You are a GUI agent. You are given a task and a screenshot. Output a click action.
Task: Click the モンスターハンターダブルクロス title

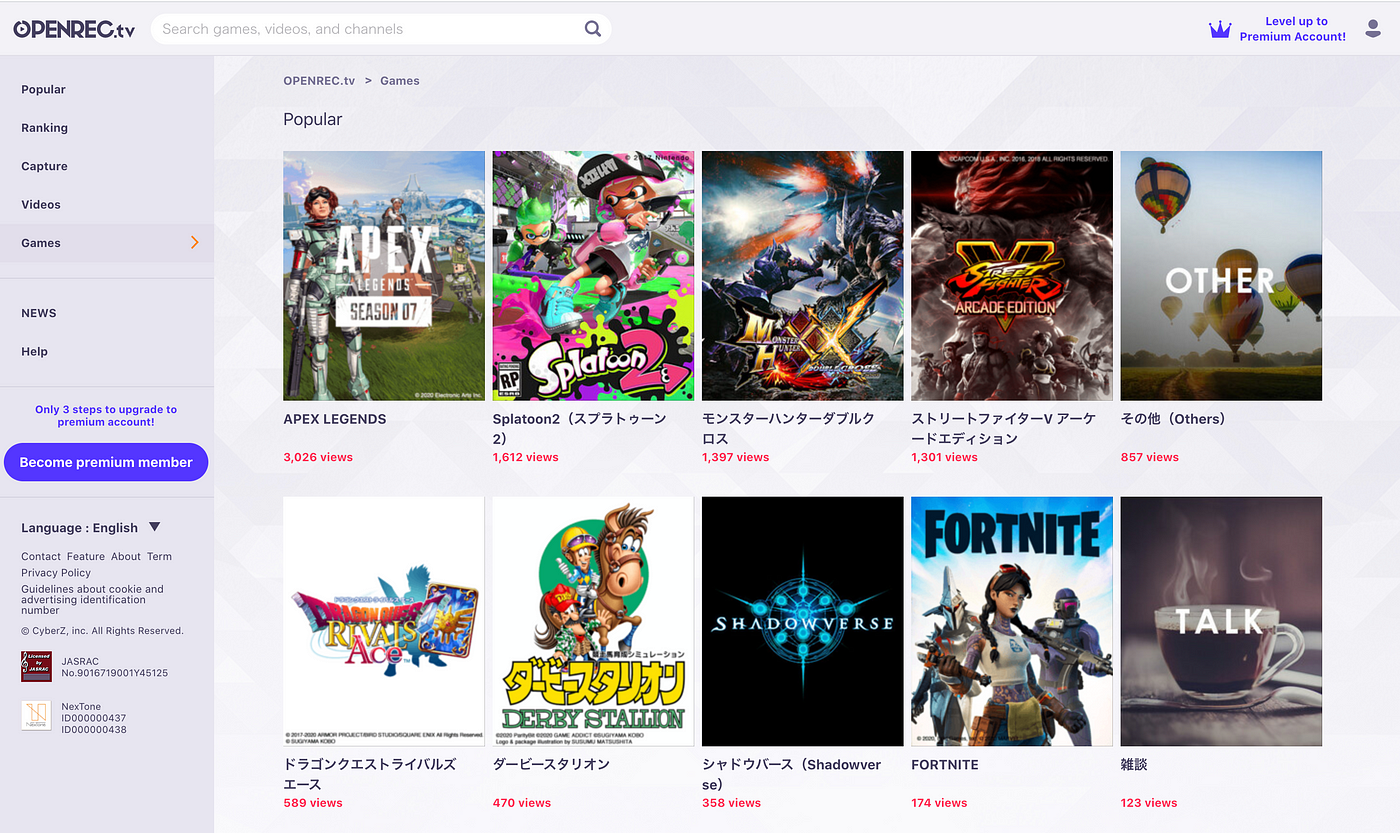pos(789,429)
